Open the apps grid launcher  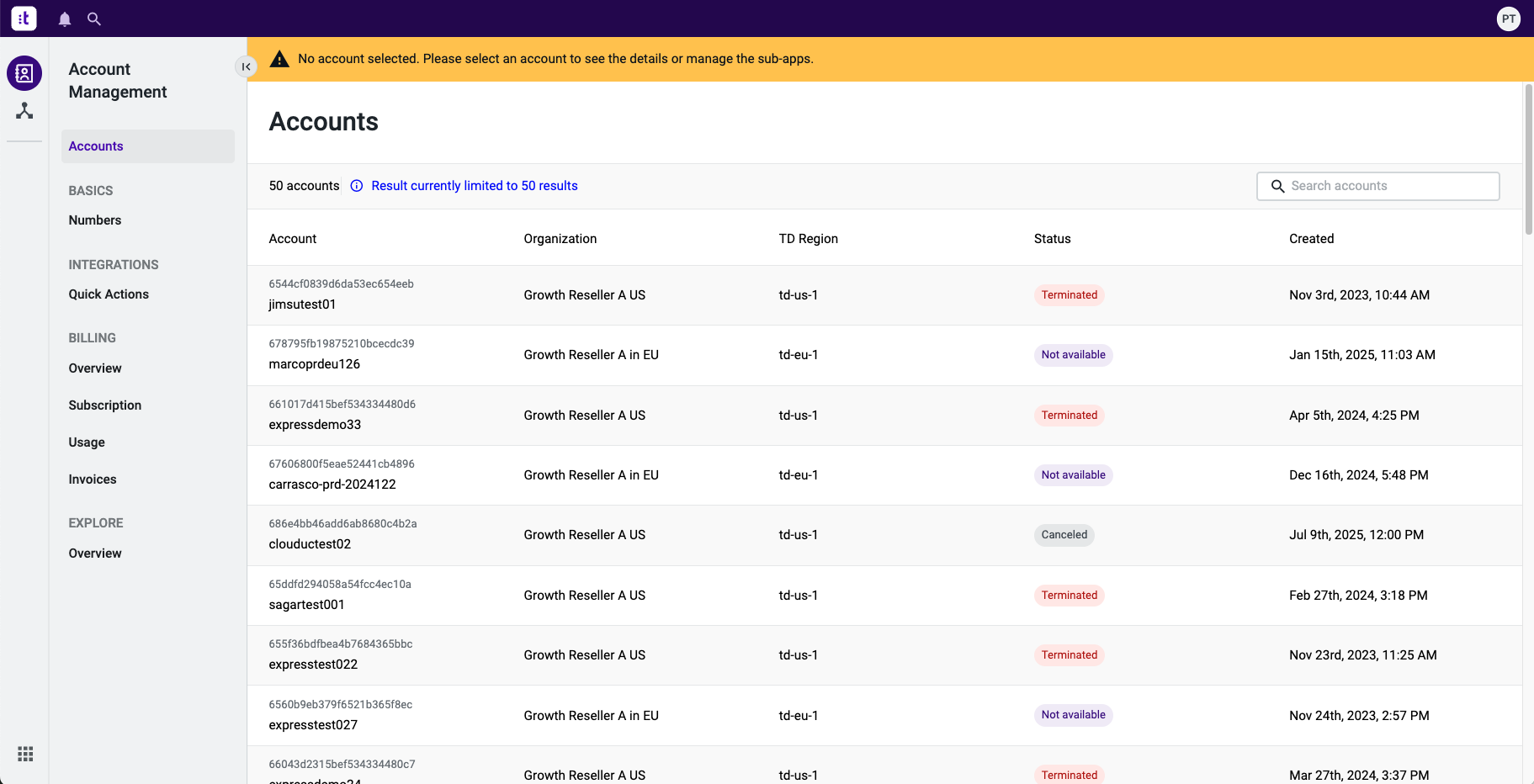25,754
